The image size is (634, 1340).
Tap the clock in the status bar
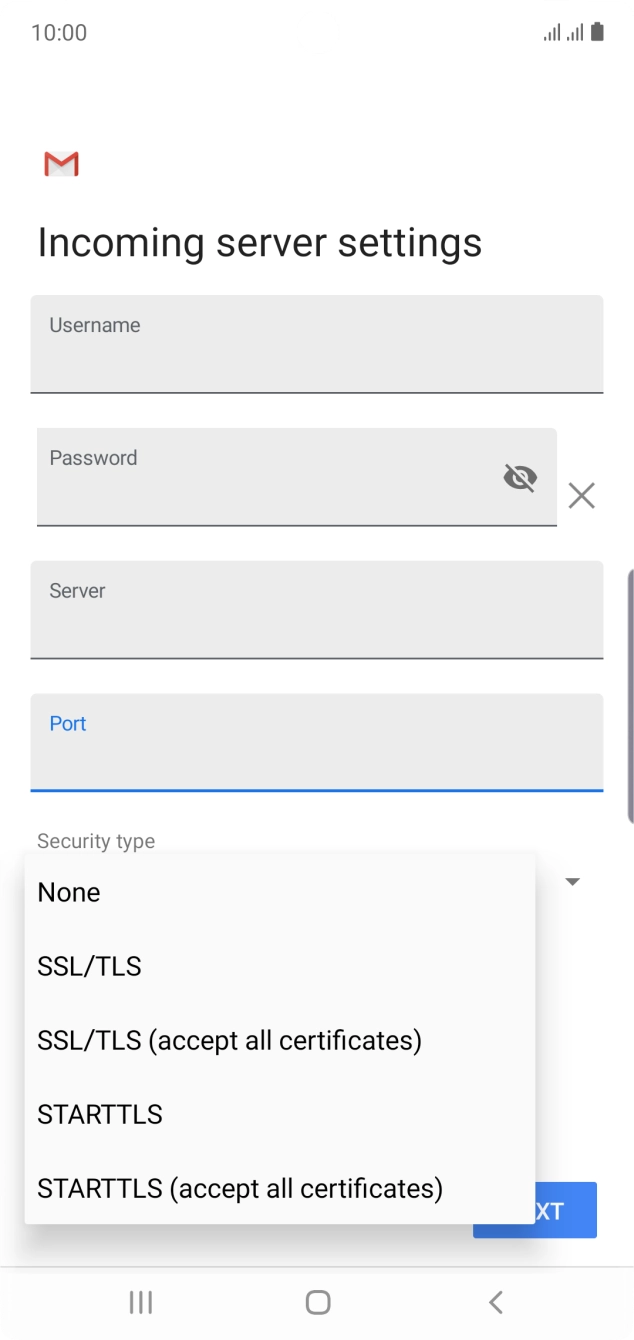tap(61, 32)
